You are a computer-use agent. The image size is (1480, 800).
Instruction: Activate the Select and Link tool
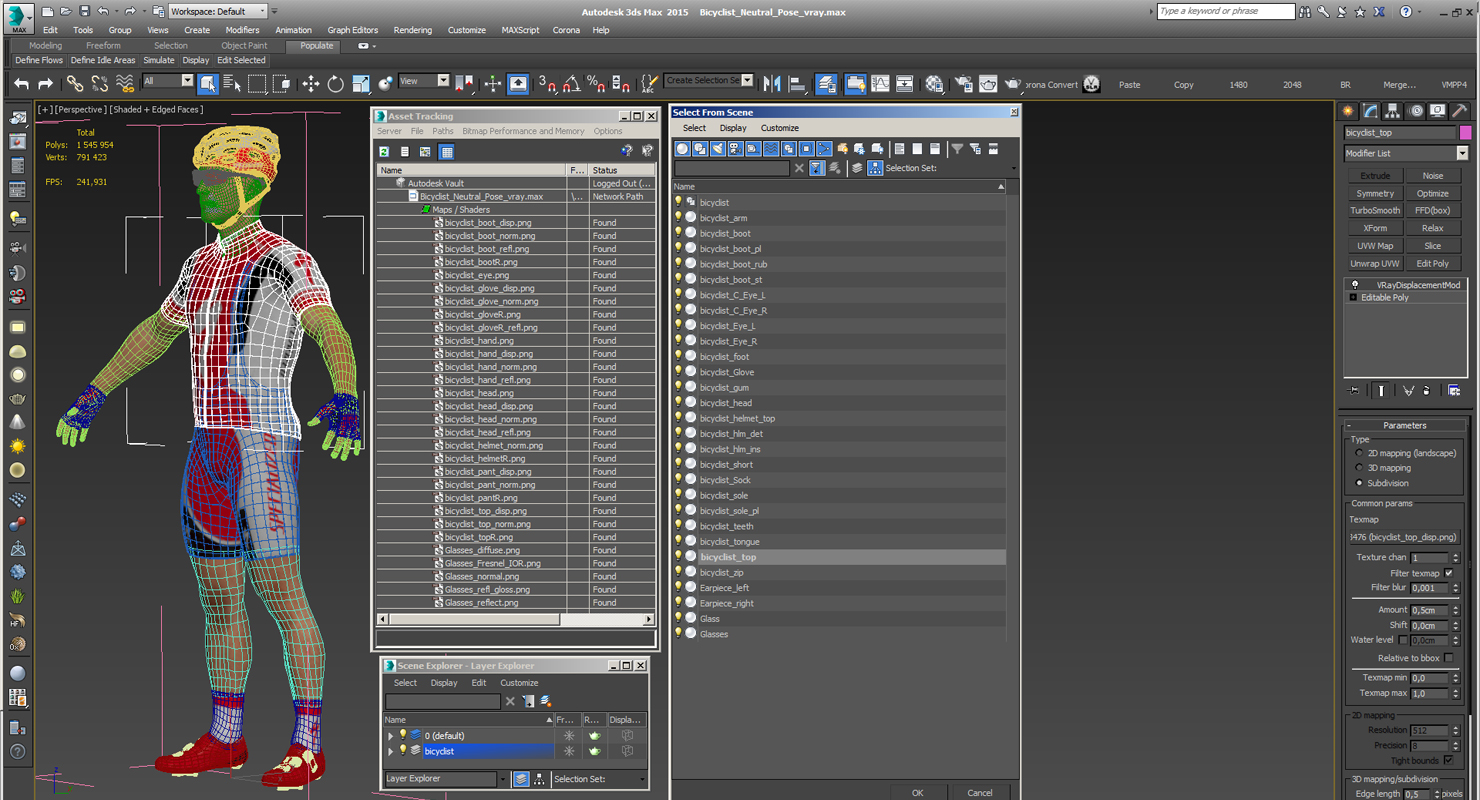(x=75, y=84)
